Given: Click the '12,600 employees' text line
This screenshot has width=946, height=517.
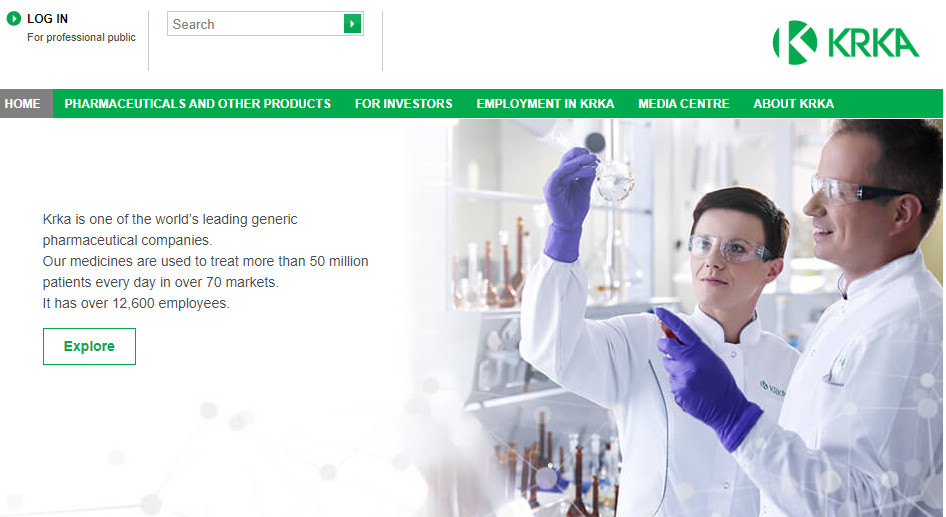Looking at the screenshot, I should pyautogui.click(x=136, y=303).
